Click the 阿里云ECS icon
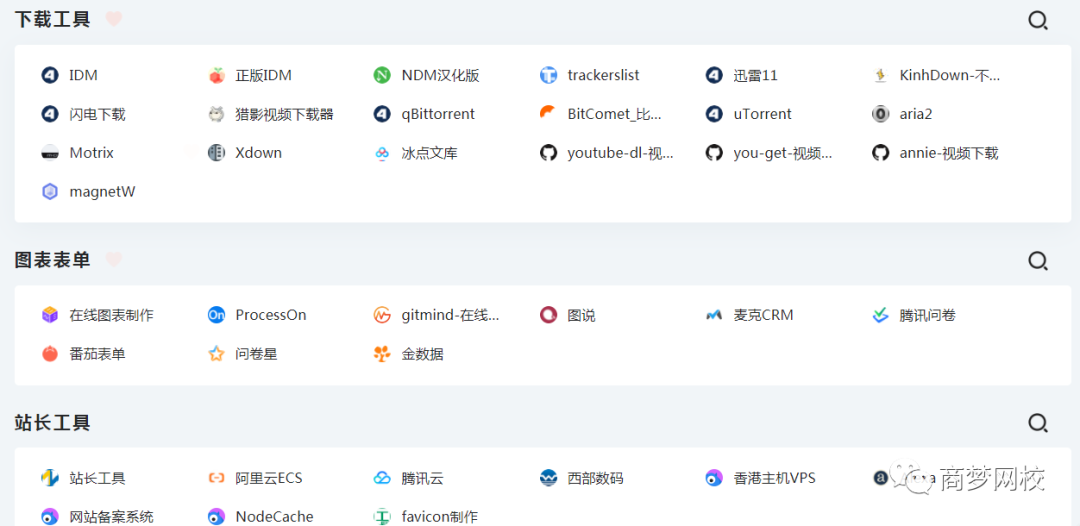 pos(216,478)
